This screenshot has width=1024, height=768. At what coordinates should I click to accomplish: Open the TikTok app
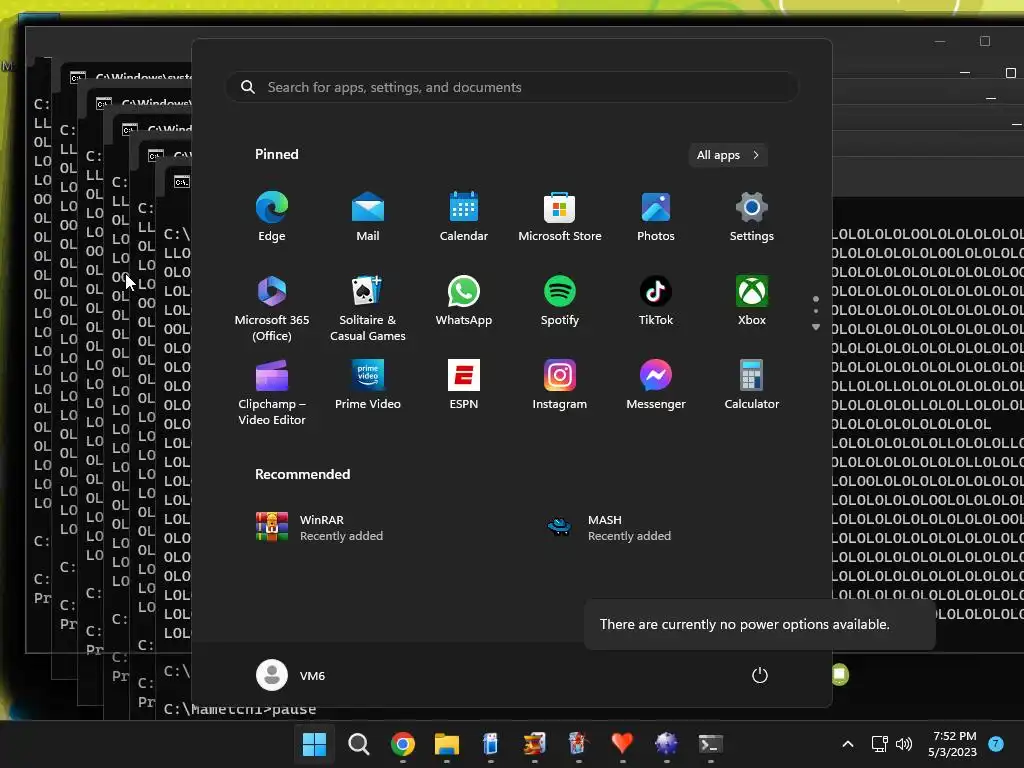[x=656, y=301]
